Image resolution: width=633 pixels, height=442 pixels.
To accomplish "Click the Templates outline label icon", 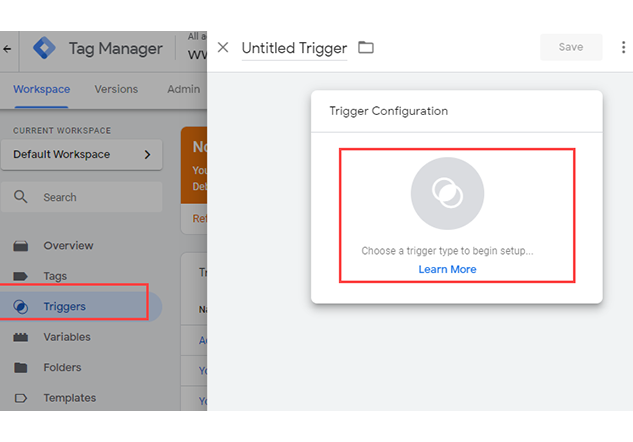I will [x=21, y=398].
